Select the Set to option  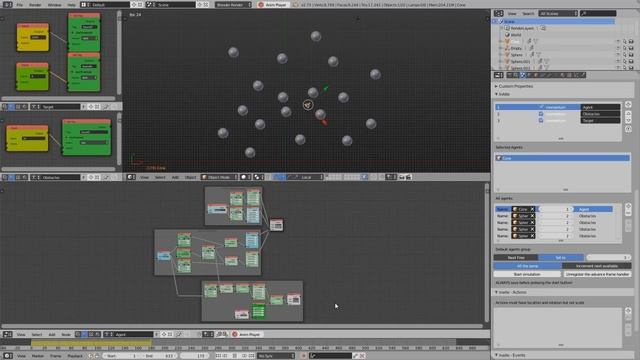pyautogui.click(x=561, y=258)
